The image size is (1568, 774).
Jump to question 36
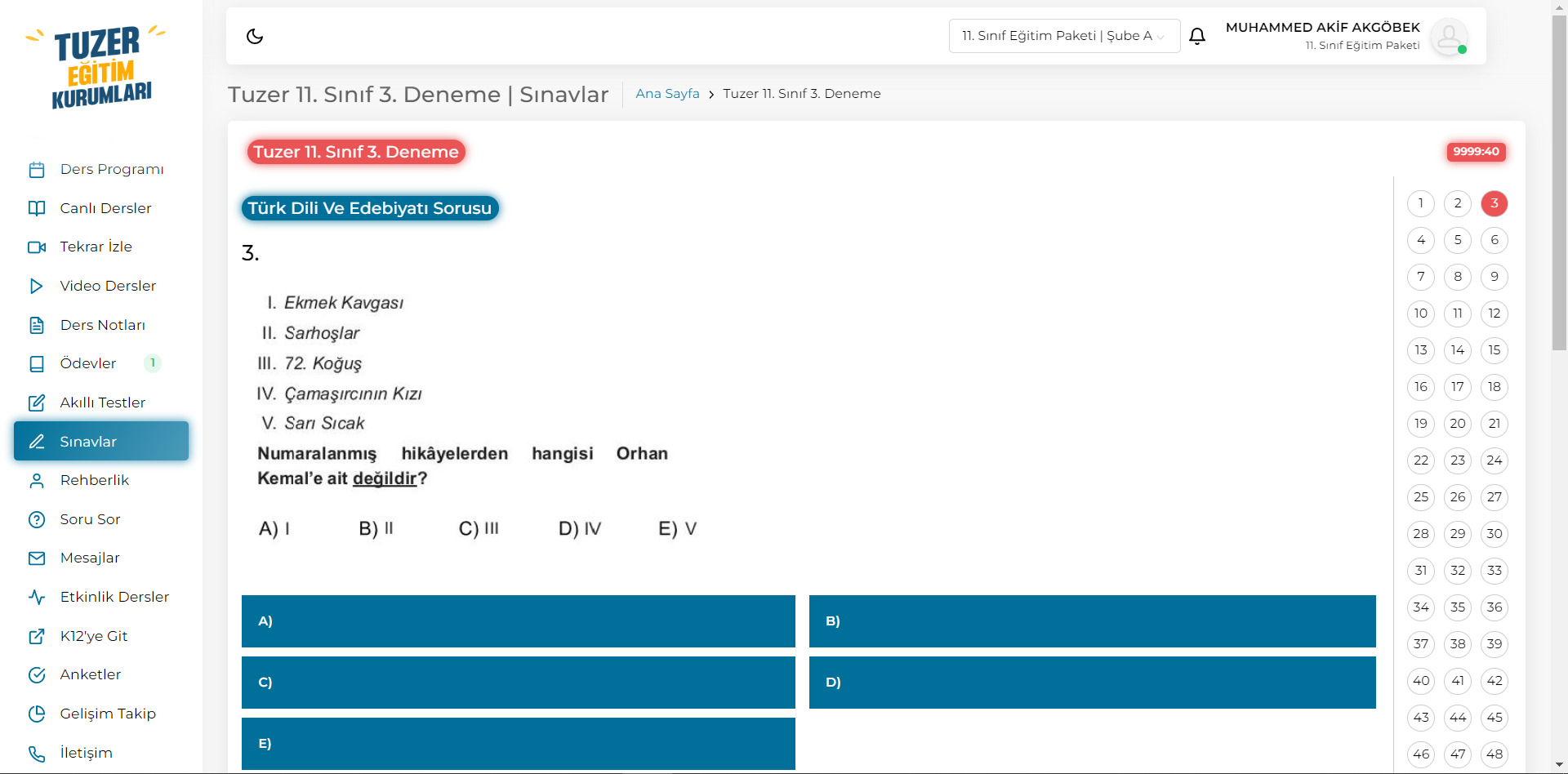[1494, 607]
